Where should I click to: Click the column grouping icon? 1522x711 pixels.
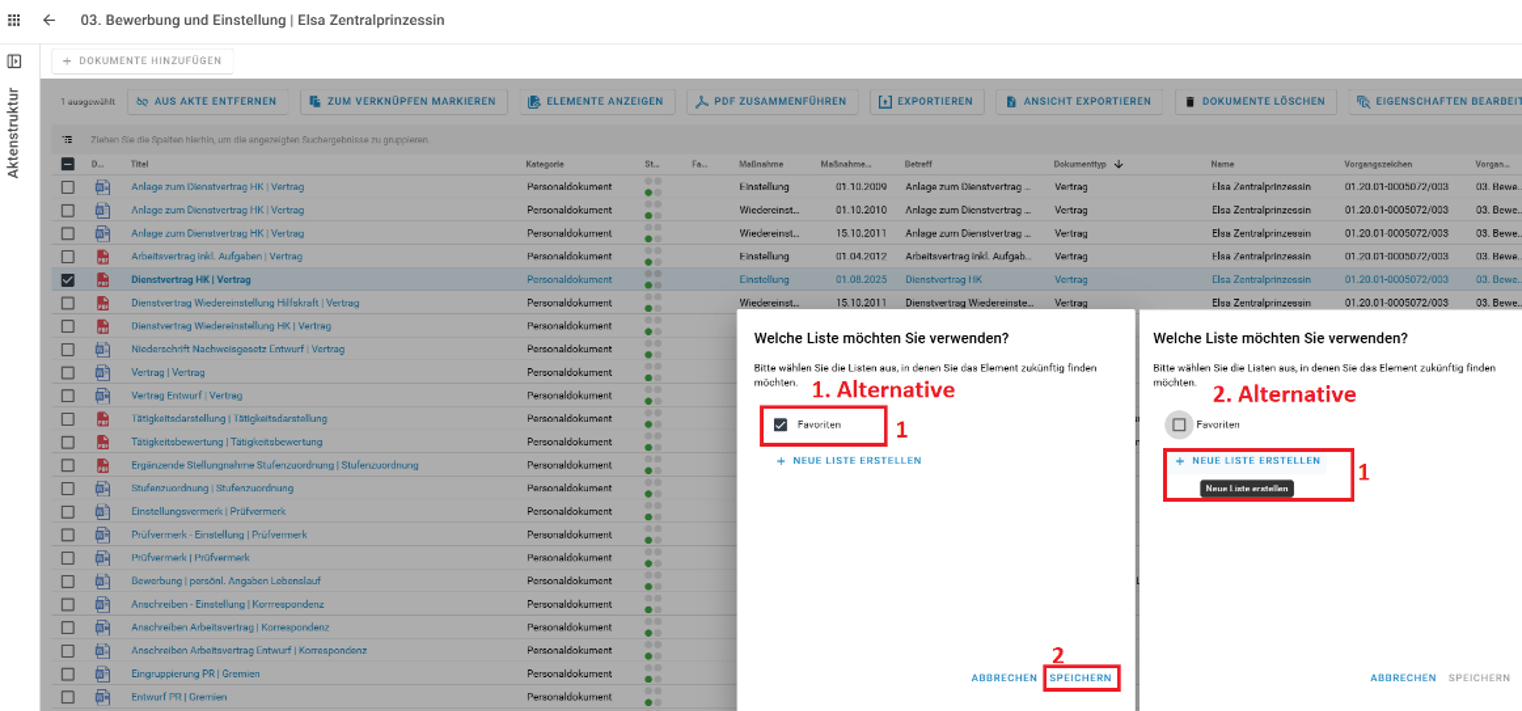click(x=67, y=140)
